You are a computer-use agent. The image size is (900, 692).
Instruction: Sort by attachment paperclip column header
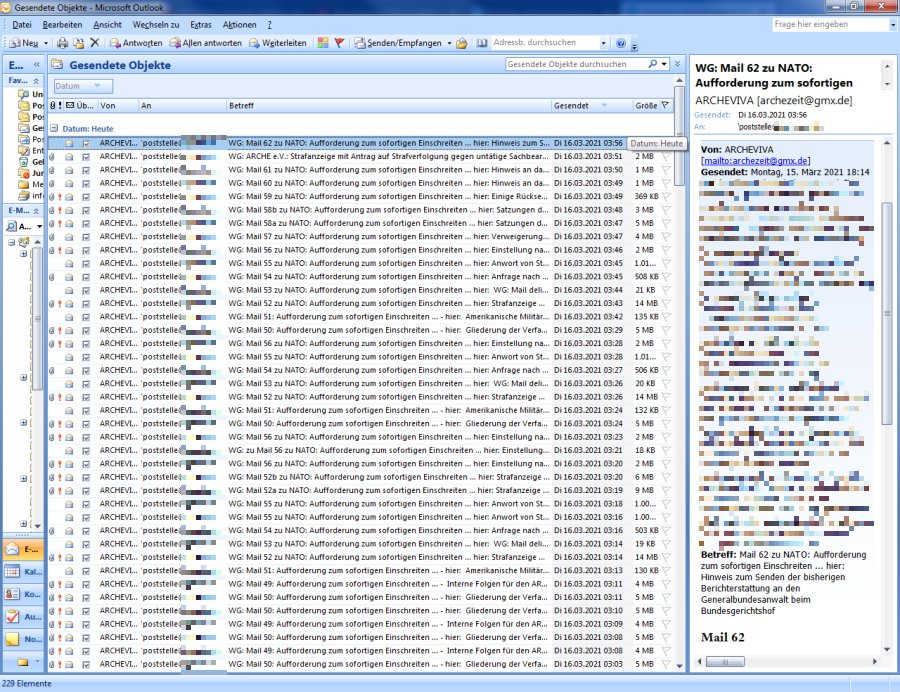point(52,106)
